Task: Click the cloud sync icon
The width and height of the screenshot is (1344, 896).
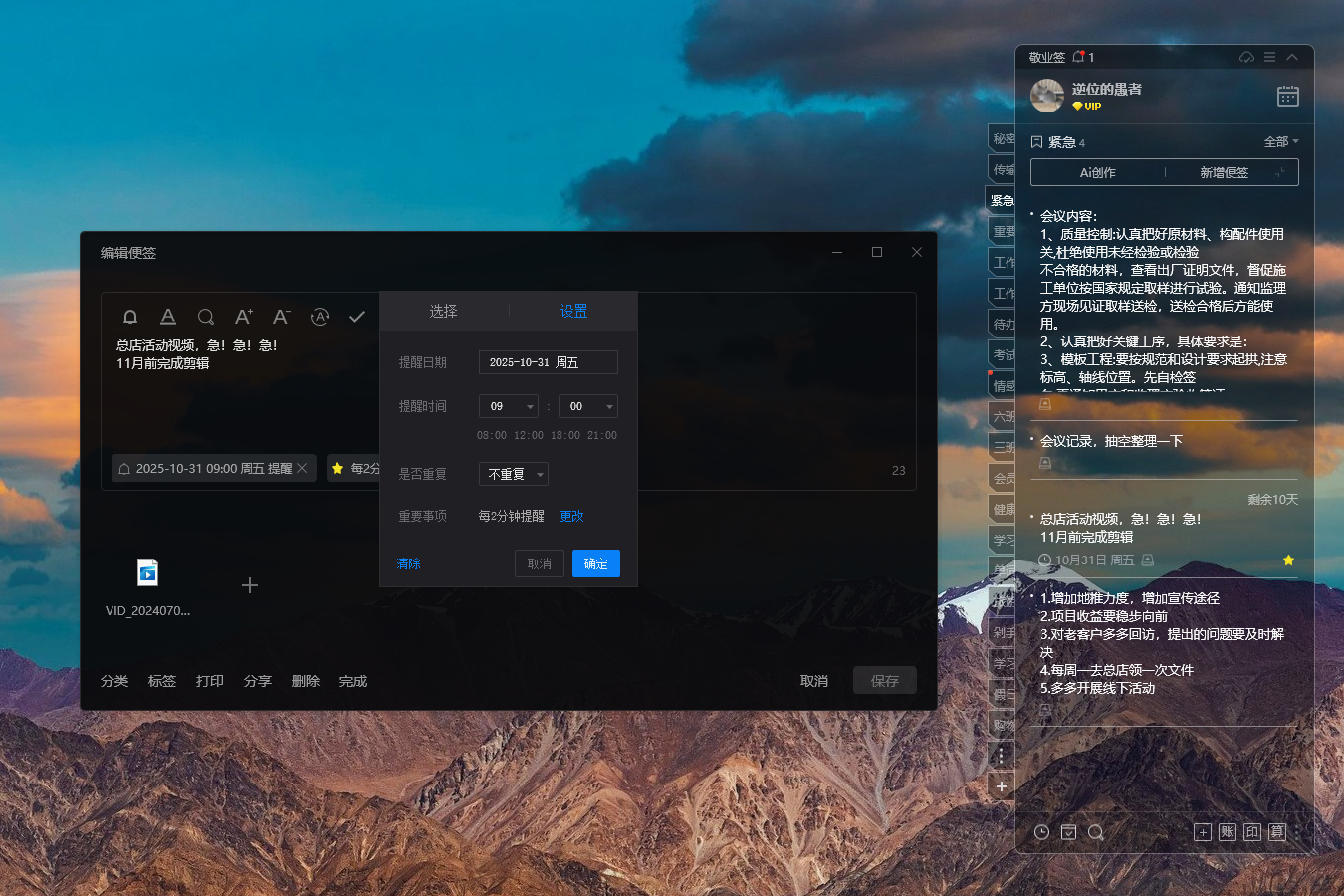Action: (1246, 58)
